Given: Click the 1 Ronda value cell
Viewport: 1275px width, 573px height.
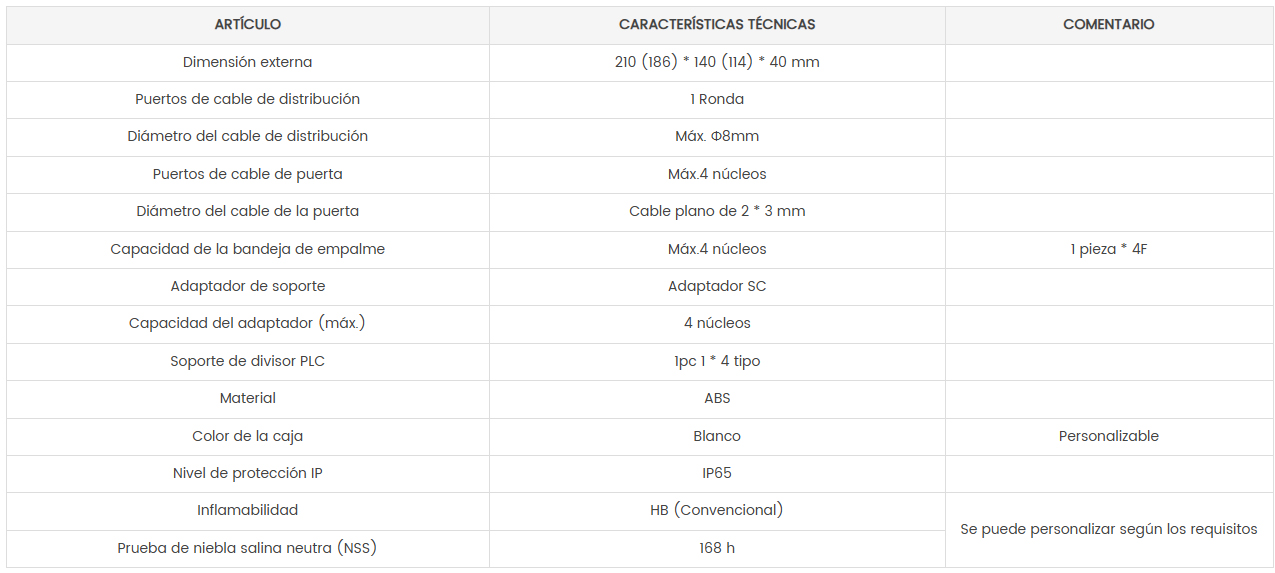Looking at the screenshot, I should 717,99.
